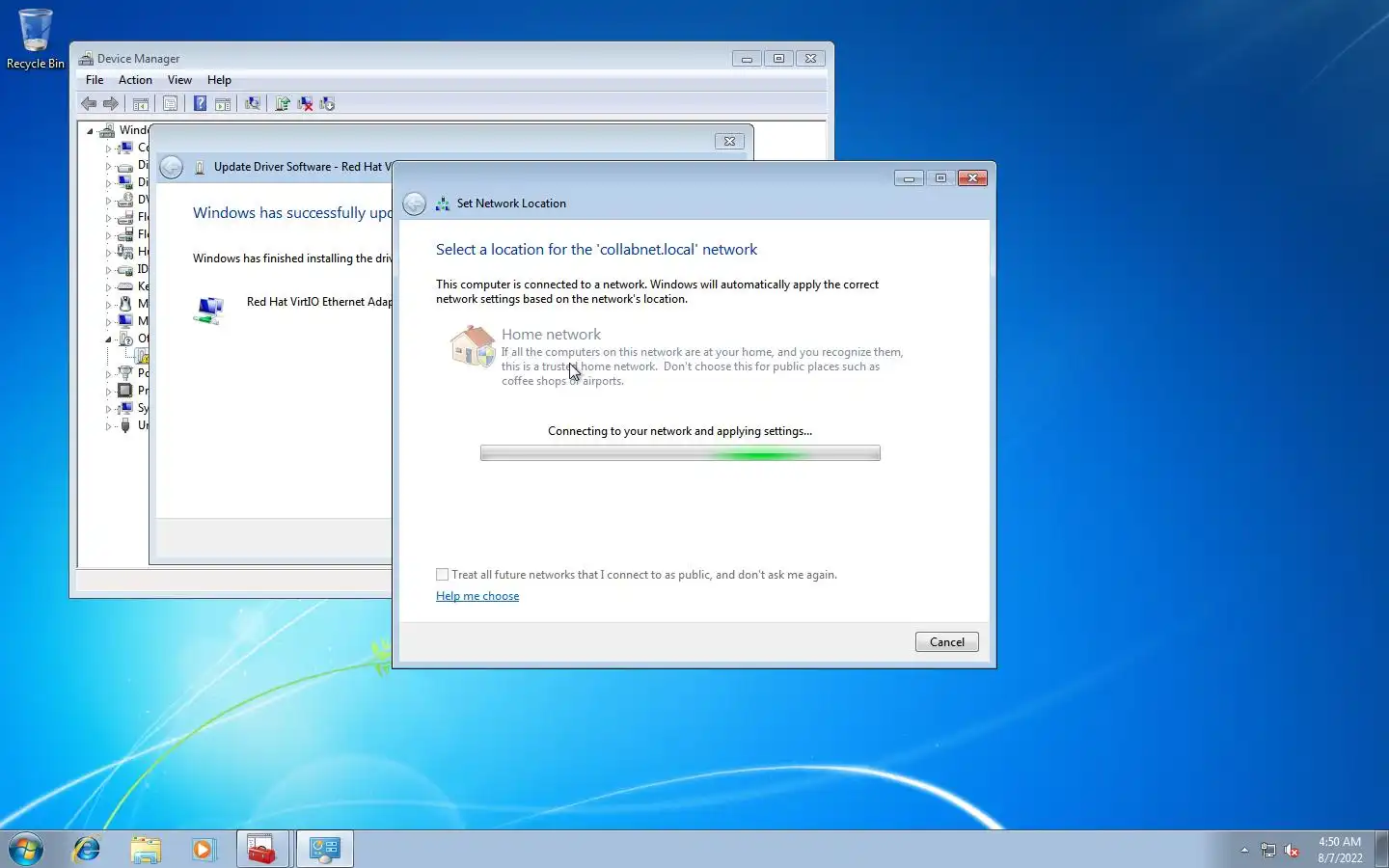Image resolution: width=1389 pixels, height=868 pixels.
Task: Expand the Computer category in device tree
Action: (108, 149)
